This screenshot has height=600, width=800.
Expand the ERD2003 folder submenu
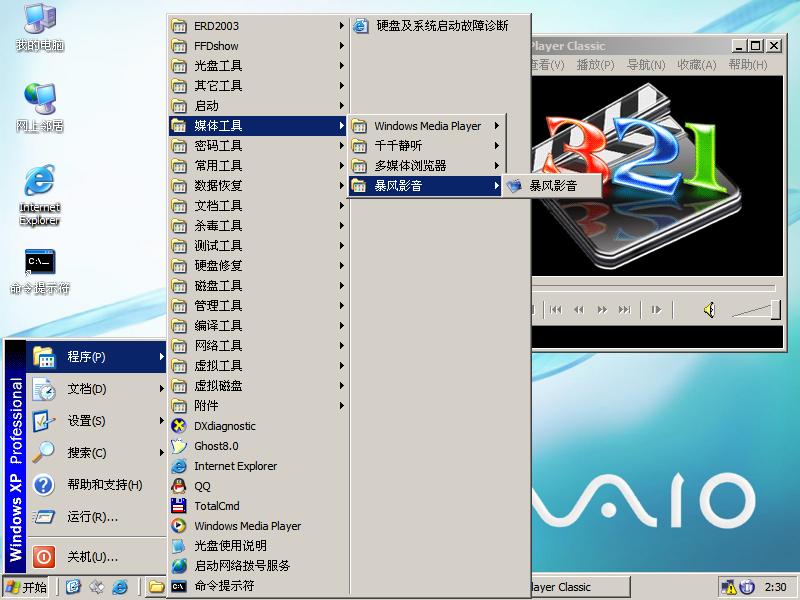coord(258,26)
